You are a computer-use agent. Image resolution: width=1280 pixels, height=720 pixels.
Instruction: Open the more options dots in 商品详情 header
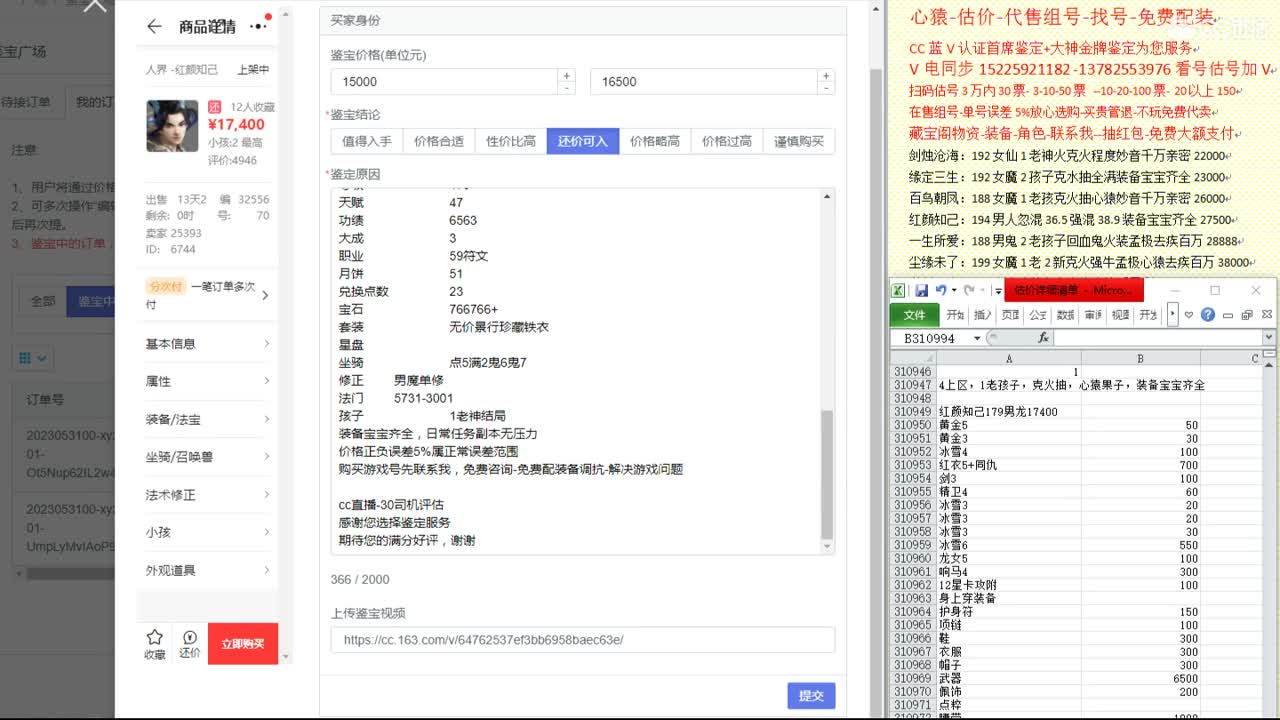[x=258, y=26]
